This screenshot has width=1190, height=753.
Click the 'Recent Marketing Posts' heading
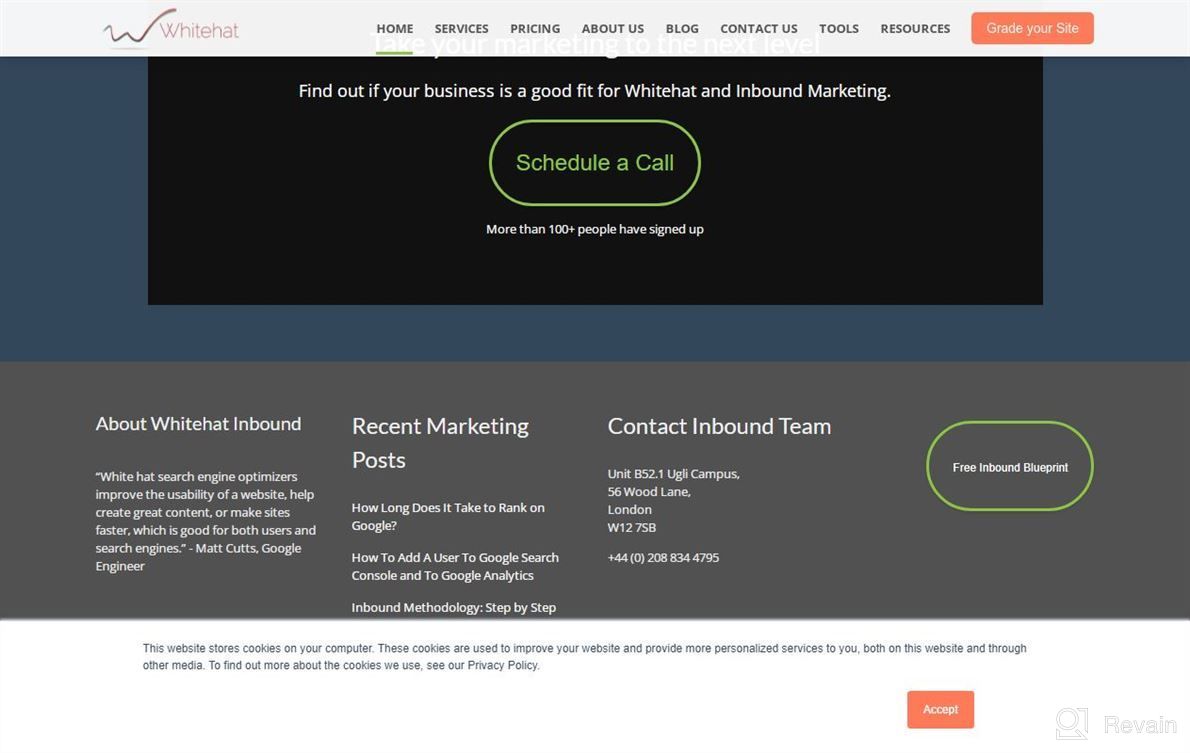pos(440,443)
